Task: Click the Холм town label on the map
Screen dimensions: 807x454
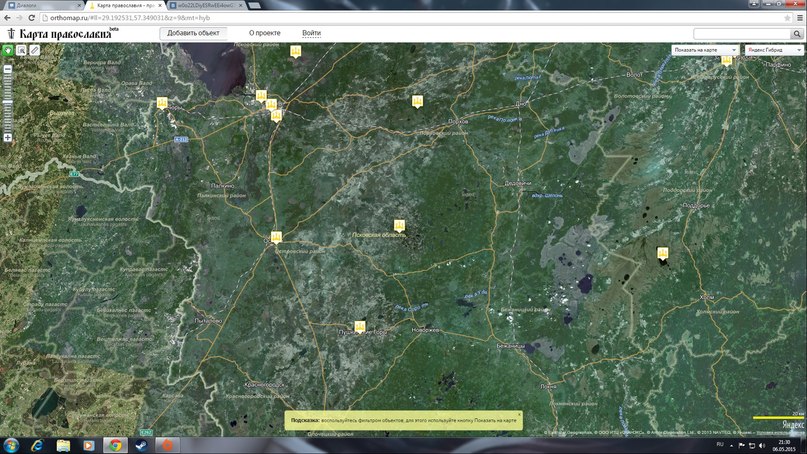Action: (x=707, y=297)
